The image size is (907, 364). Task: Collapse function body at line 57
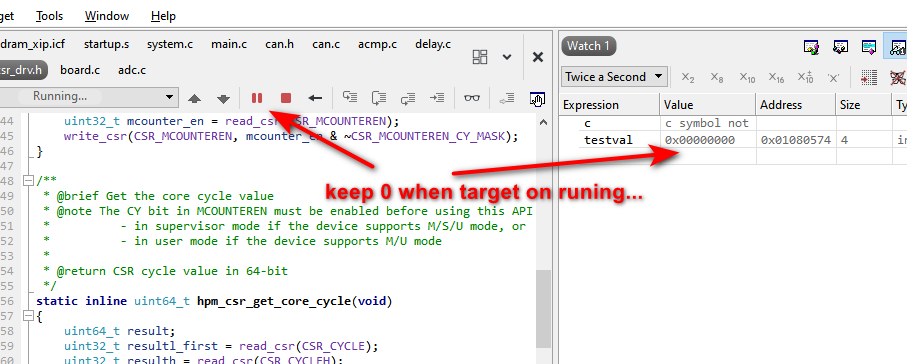28,317
